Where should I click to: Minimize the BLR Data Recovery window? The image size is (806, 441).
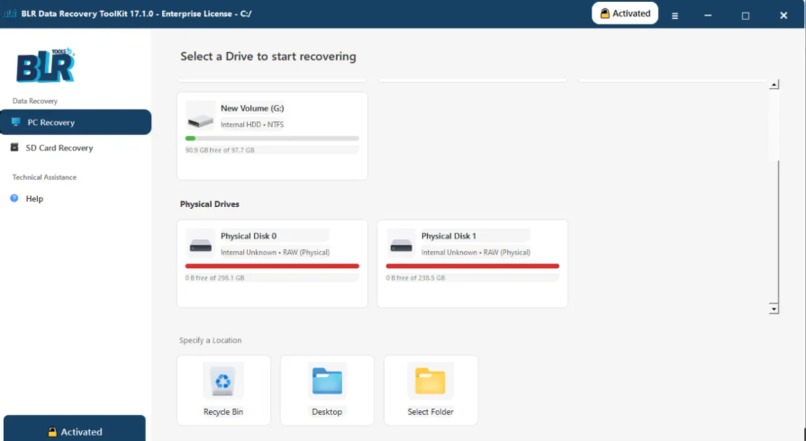tap(708, 16)
